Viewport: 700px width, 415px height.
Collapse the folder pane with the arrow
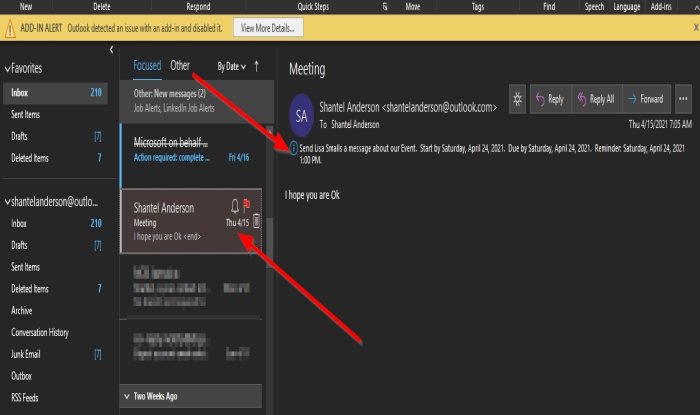coord(111,50)
